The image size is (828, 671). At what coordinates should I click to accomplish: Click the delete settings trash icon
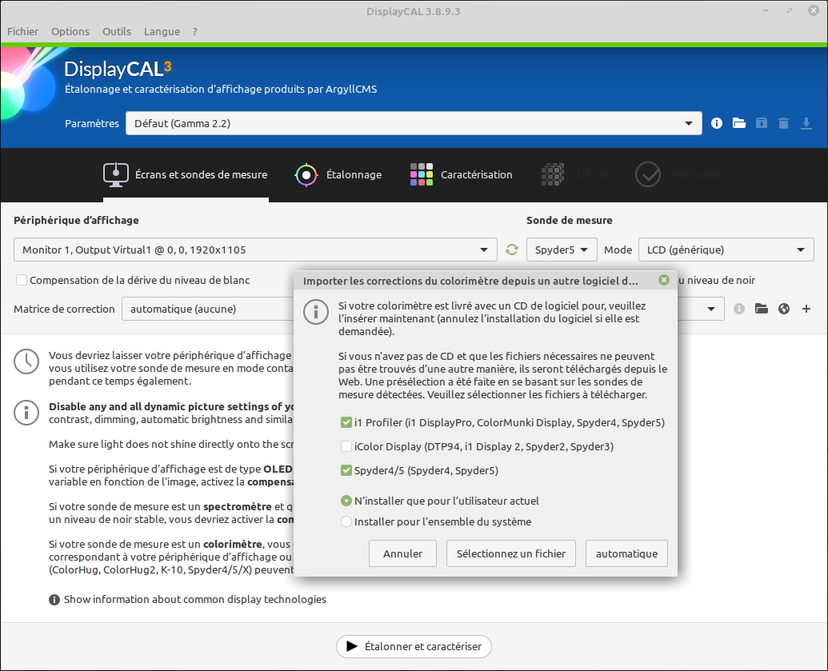[x=783, y=123]
